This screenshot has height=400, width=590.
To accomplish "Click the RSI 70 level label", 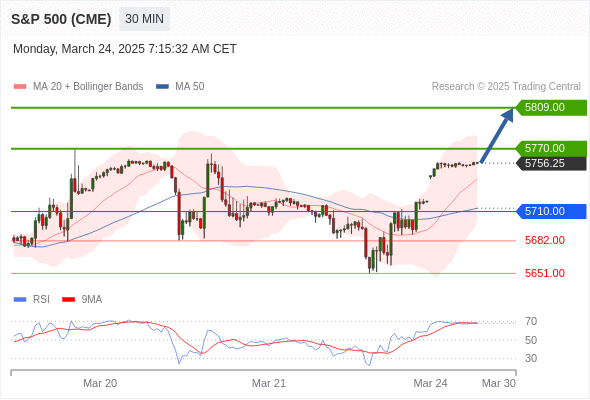I will tap(531, 322).
